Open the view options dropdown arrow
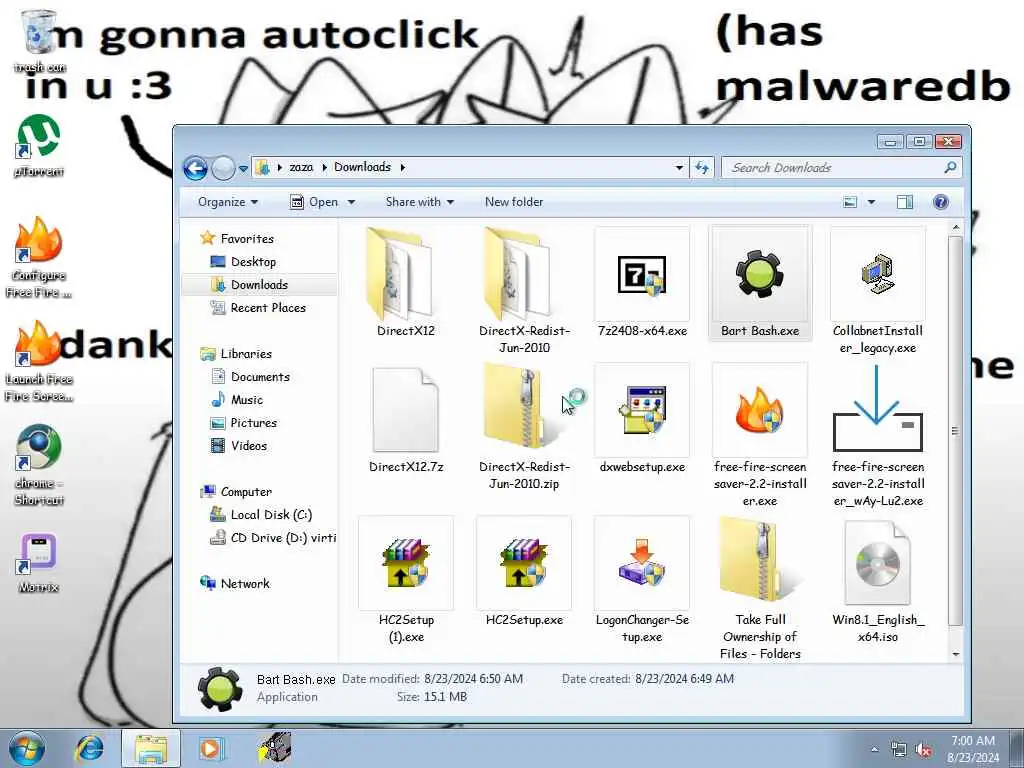 871,202
